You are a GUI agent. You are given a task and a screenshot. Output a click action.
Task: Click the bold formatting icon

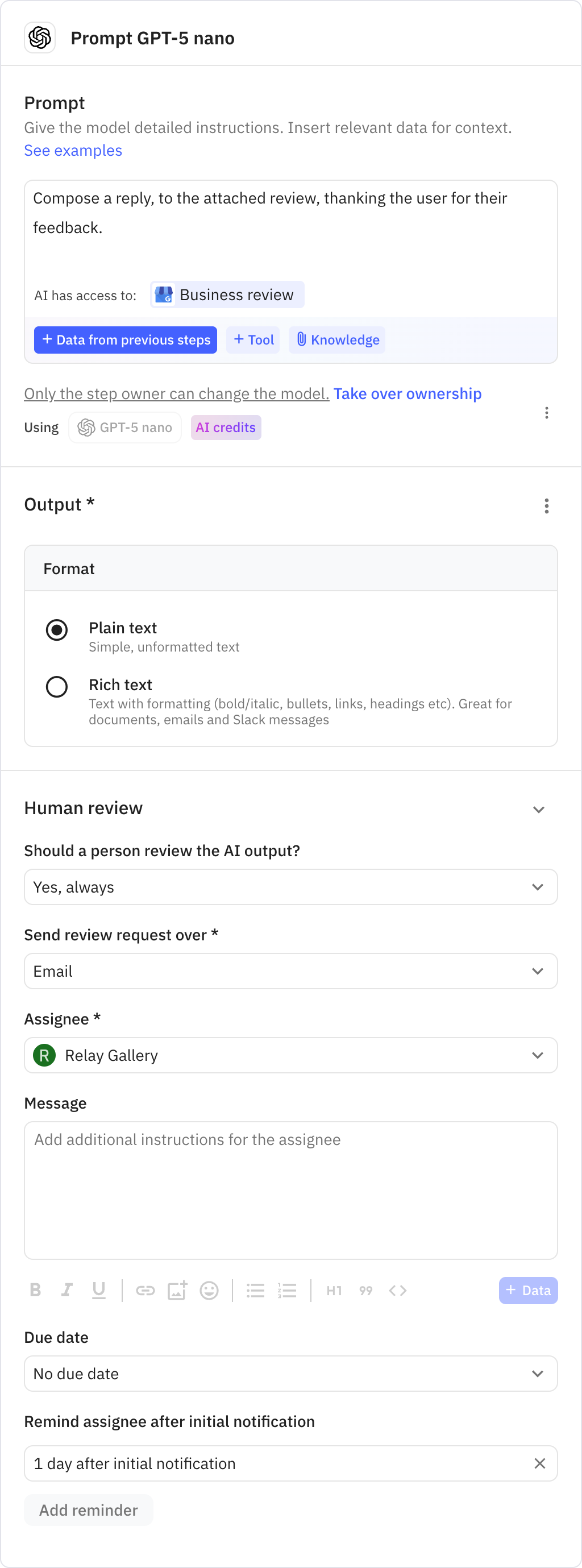click(35, 1290)
